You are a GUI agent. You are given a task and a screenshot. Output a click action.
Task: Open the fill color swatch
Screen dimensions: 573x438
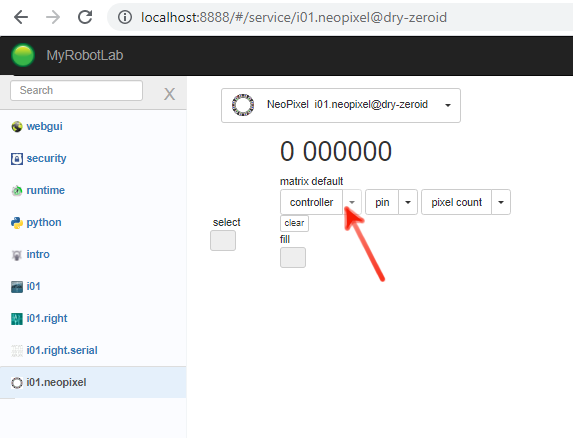click(293, 258)
